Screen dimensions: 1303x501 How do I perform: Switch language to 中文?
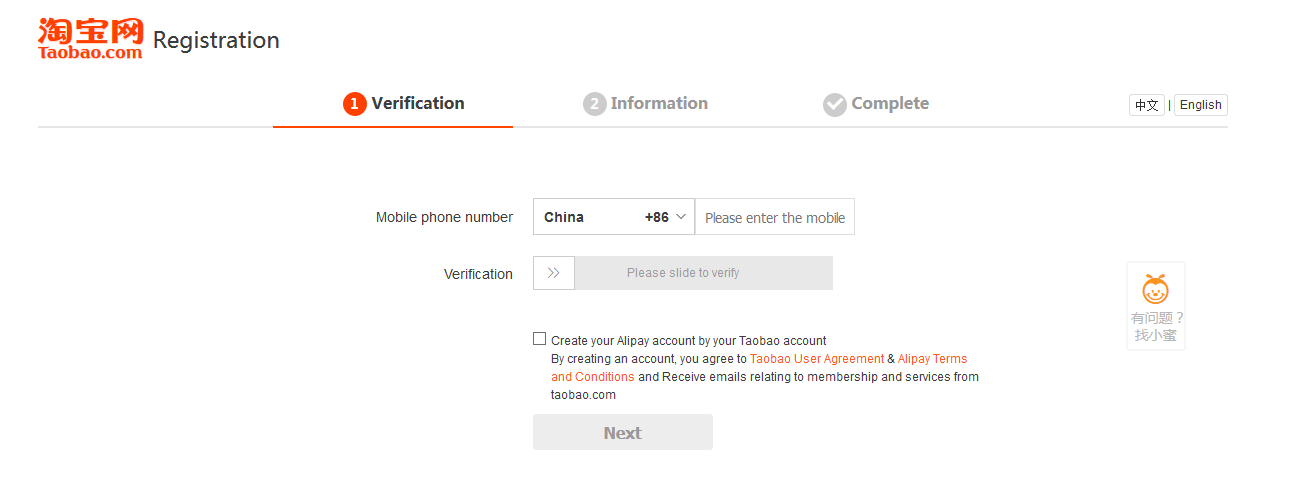click(x=1146, y=105)
